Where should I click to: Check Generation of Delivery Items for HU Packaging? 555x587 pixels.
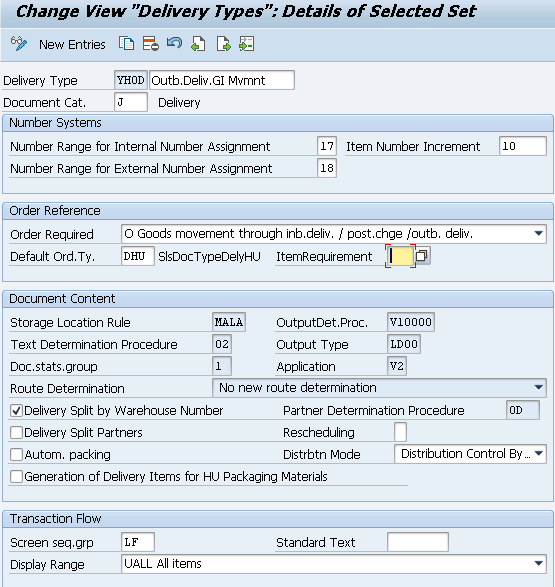pyautogui.click(x=16, y=477)
